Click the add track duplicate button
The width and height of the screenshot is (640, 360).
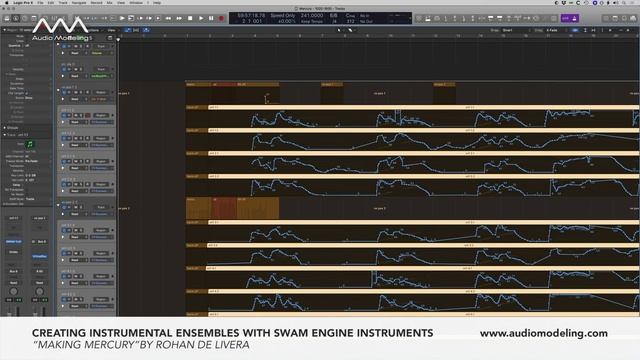(110, 38)
